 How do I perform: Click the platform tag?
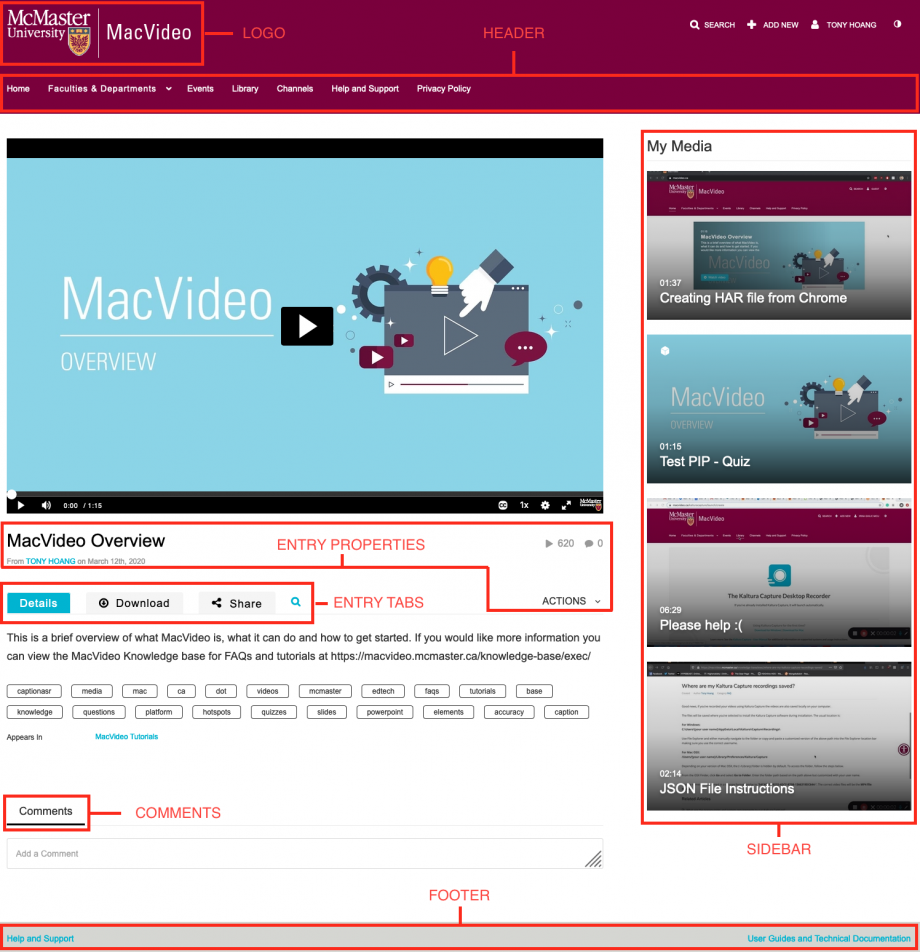coord(158,712)
